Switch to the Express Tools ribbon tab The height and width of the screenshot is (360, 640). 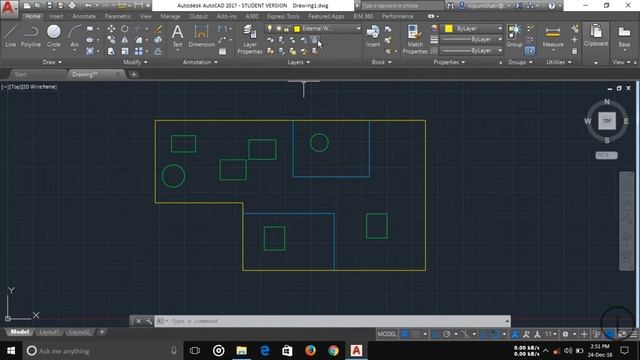coord(283,16)
